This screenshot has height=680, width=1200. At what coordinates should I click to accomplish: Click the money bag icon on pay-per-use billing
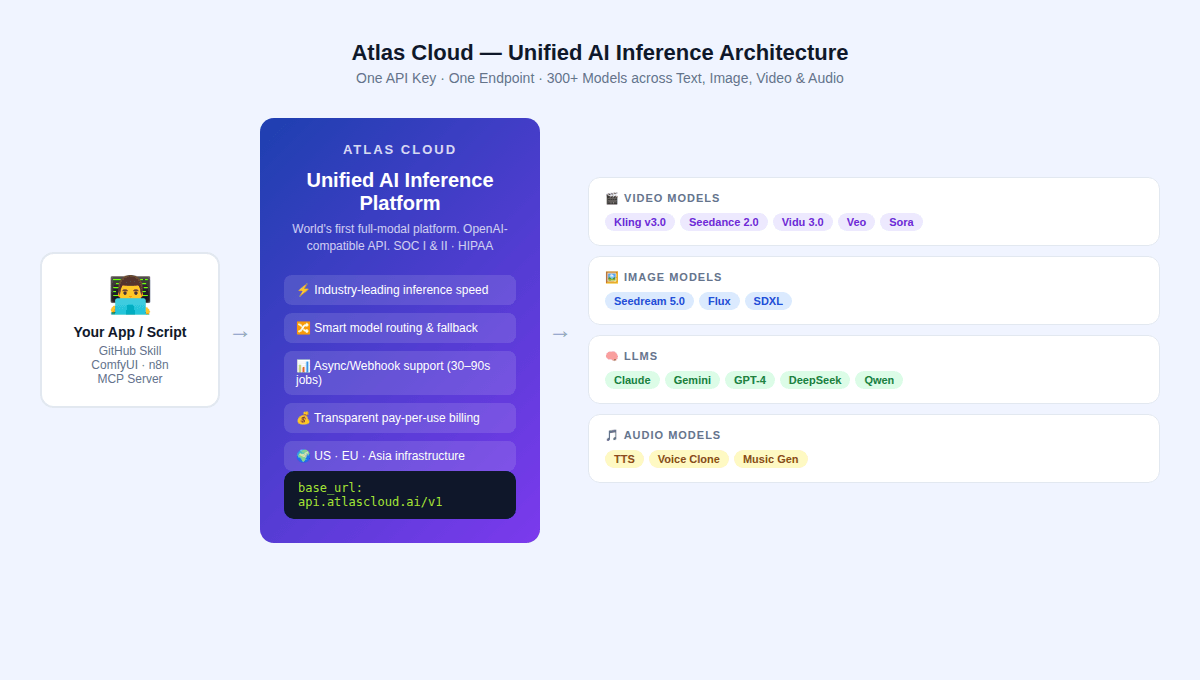303,417
